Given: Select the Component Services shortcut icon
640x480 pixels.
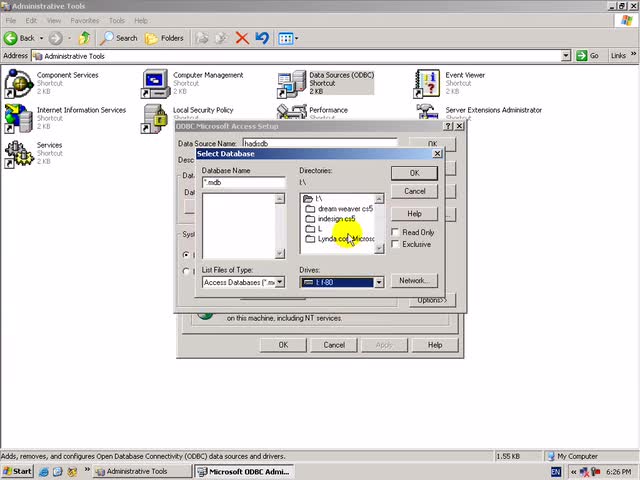Looking at the screenshot, I should click(x=18, y=84).
